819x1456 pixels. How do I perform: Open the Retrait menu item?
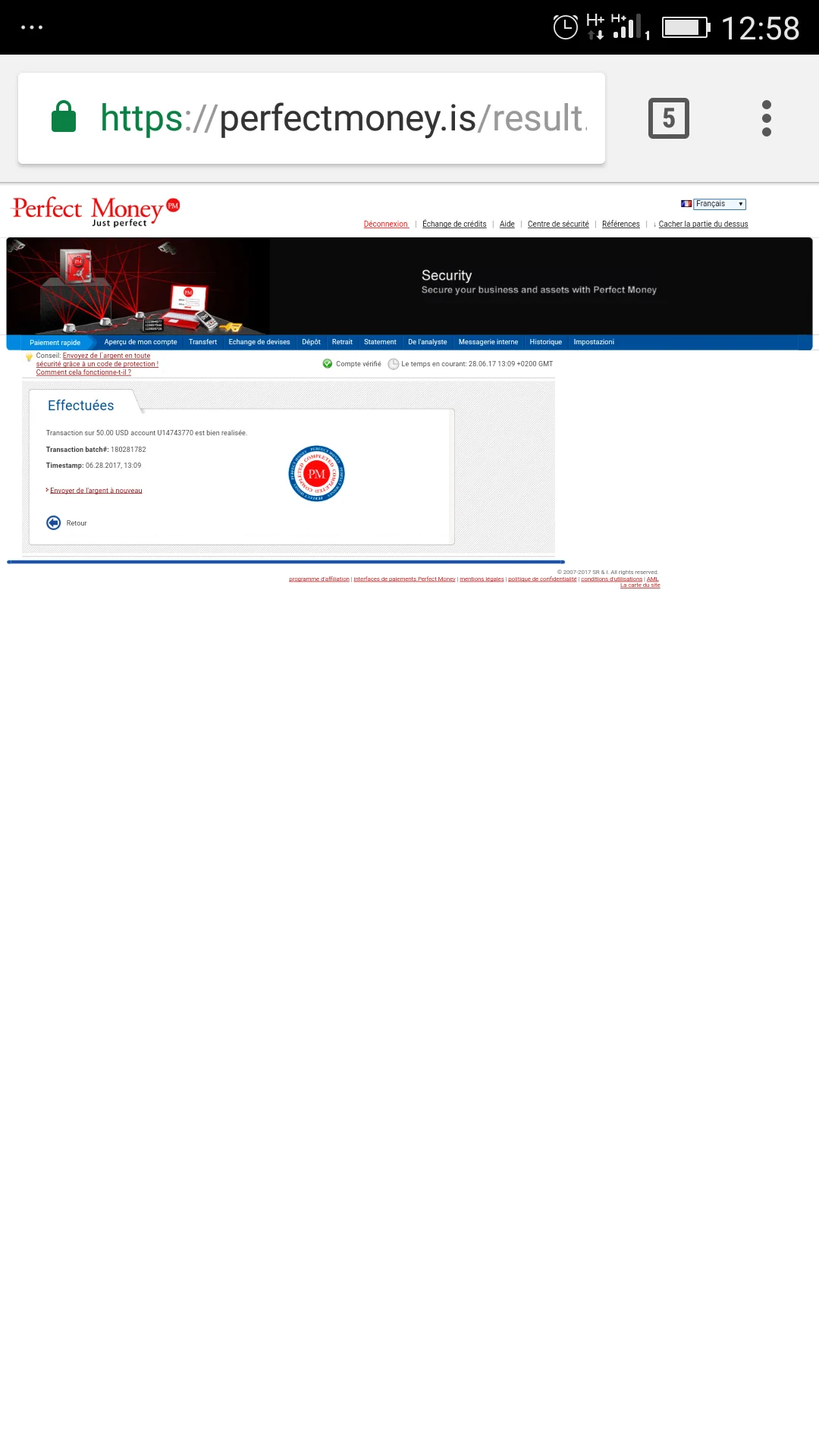pyautogui.click(x=342, y=342)
